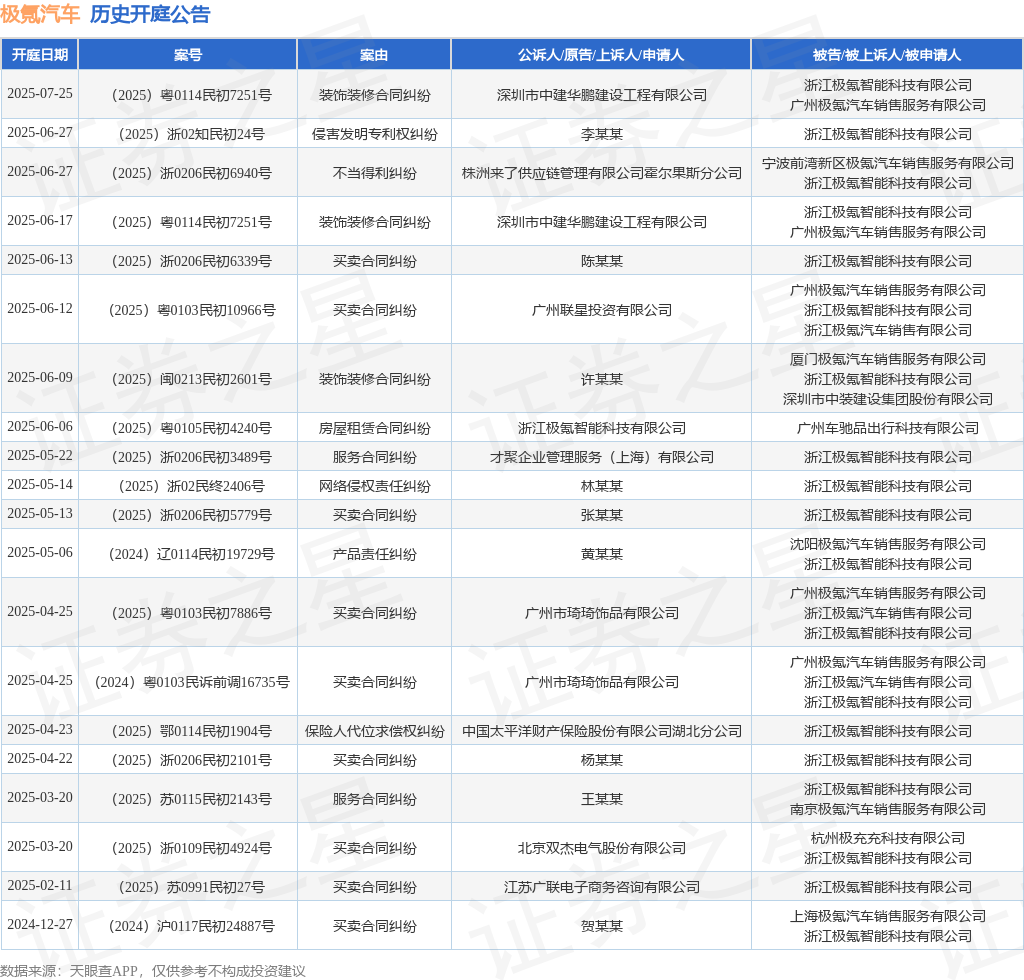Click the 历史开庭公告 heading

click(150, 14)
